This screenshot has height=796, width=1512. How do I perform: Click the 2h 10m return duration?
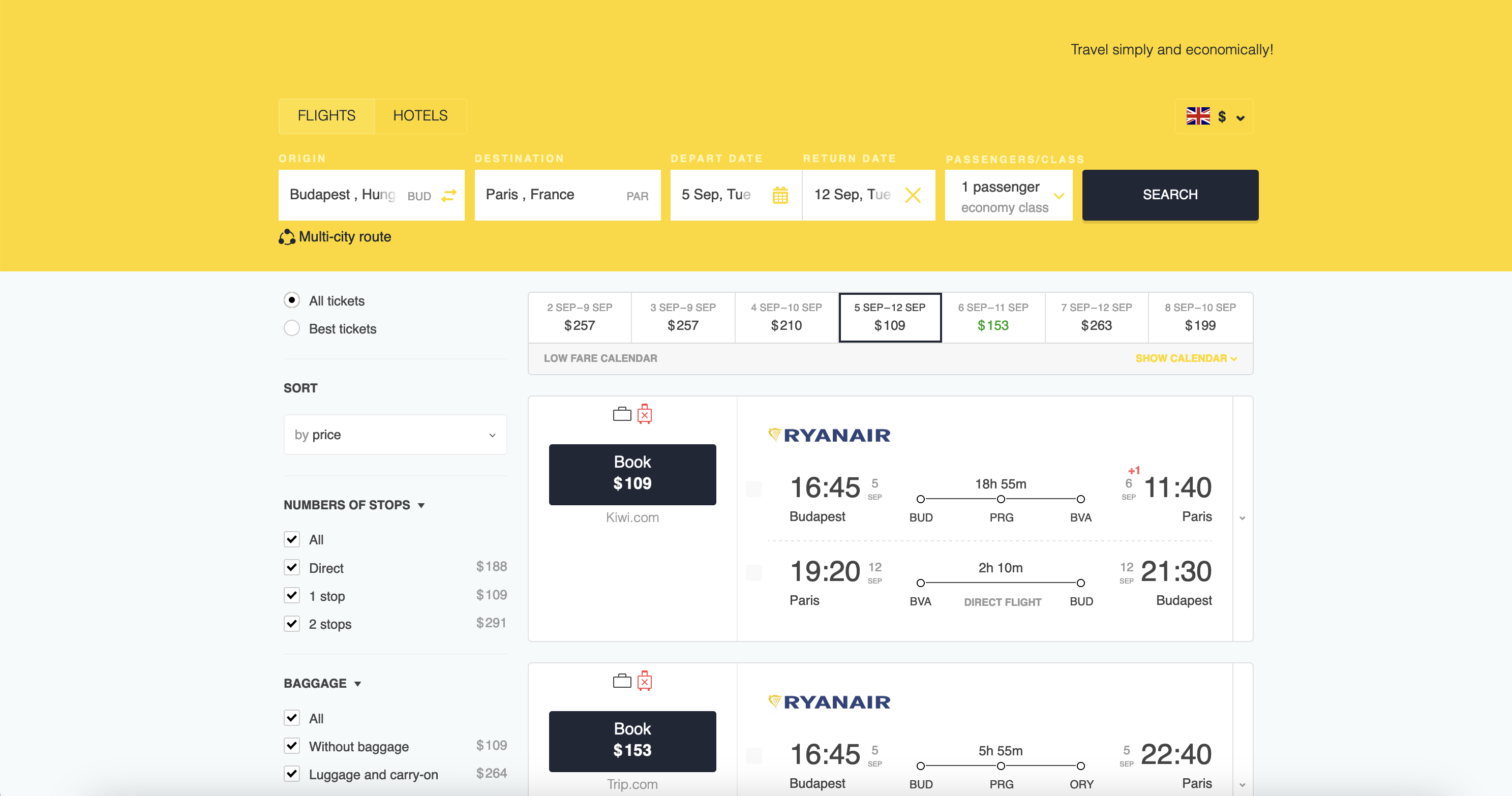(x=1000, y=568)
